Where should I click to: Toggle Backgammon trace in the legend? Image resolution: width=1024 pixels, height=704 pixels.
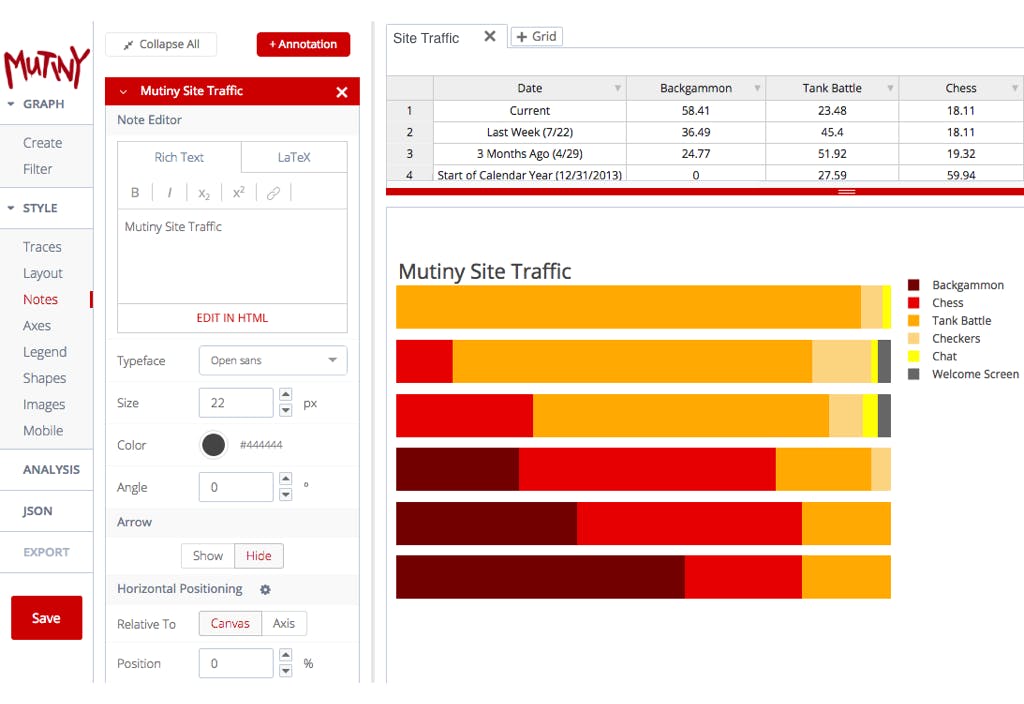click(955, 285)
